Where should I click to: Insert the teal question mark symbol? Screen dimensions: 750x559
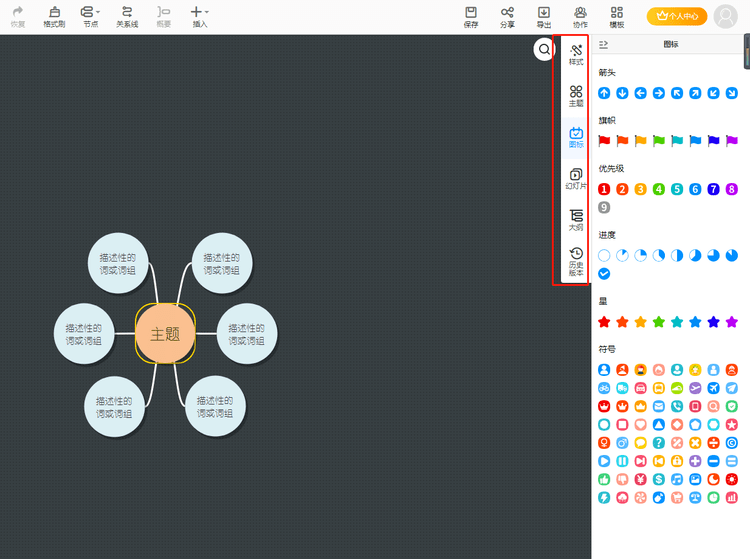[x=659, y=443]
